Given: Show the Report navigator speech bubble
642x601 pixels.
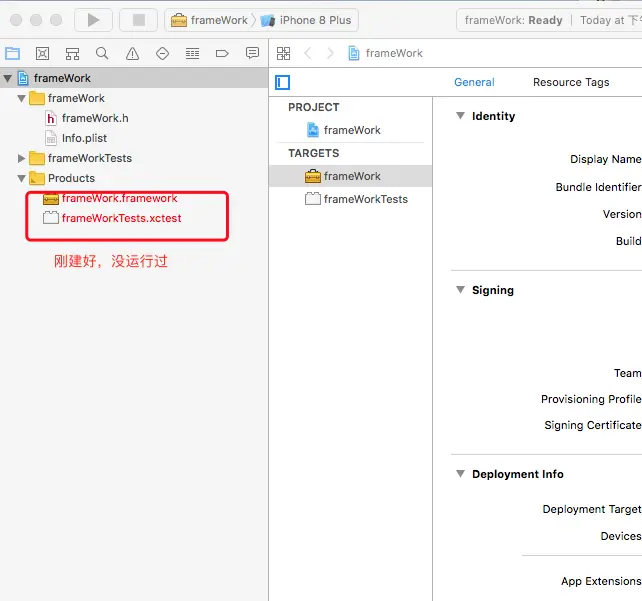Looking at the screenshot, I should point(252,54).
